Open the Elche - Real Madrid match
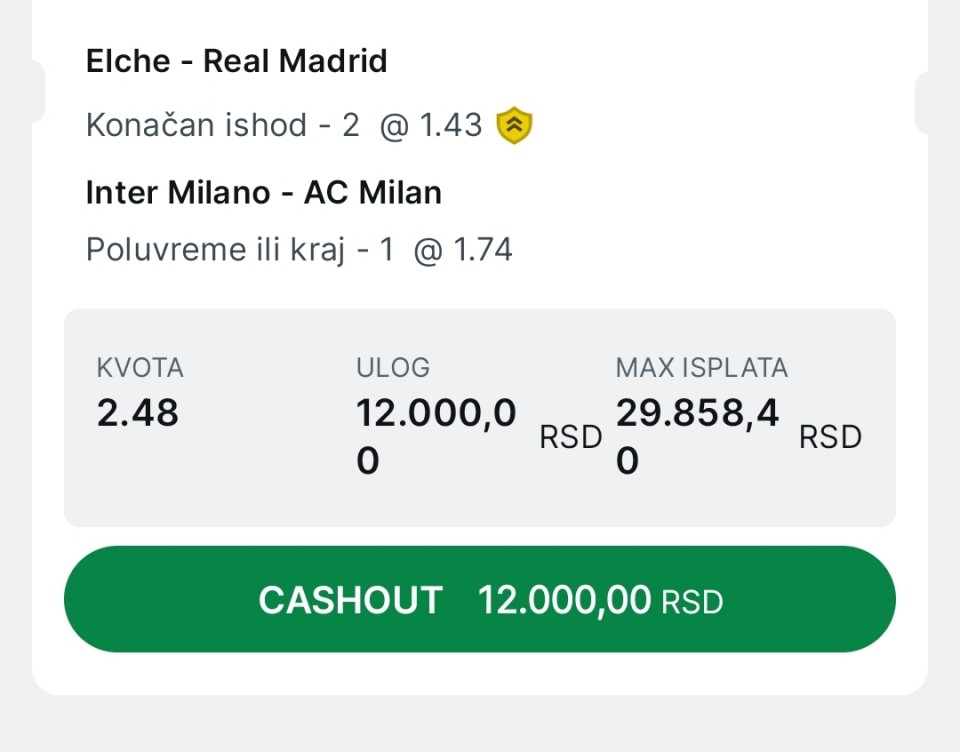Screen dimensions: 960x752 tap(236, 62)
